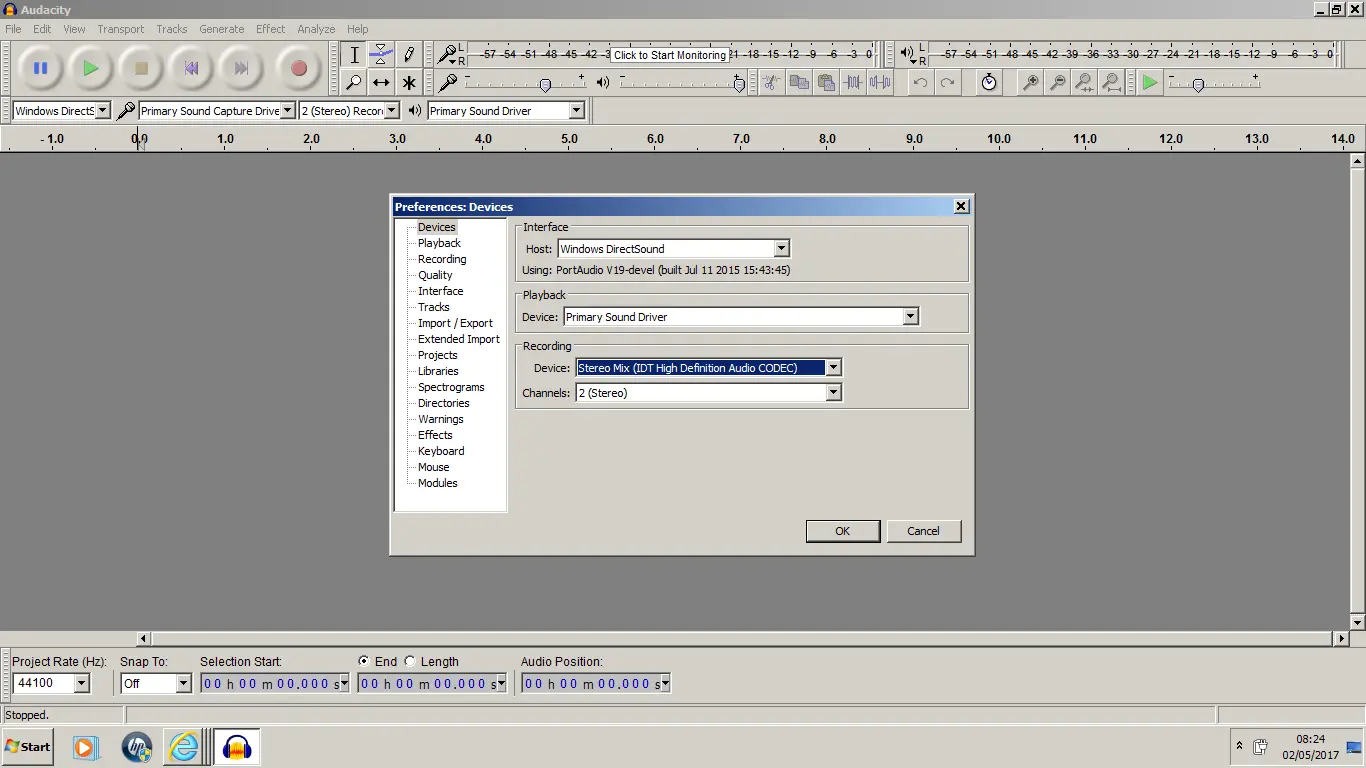
Task: Click the Cut scissors icon
Action: point(771,82)
